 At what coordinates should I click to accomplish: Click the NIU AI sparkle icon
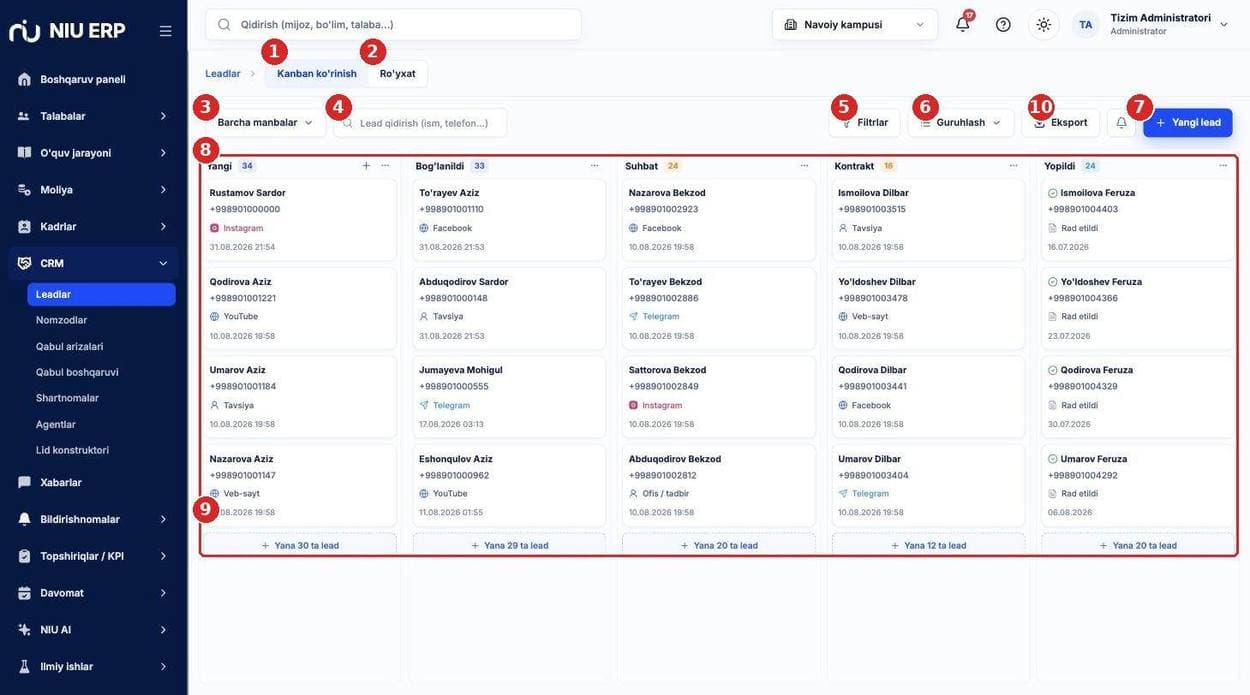click(x=24, y=630)
